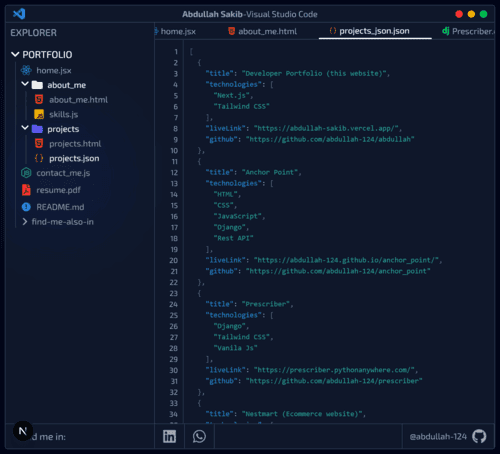
Task: Select the projects_json.json tab
Action: point(375,31)
